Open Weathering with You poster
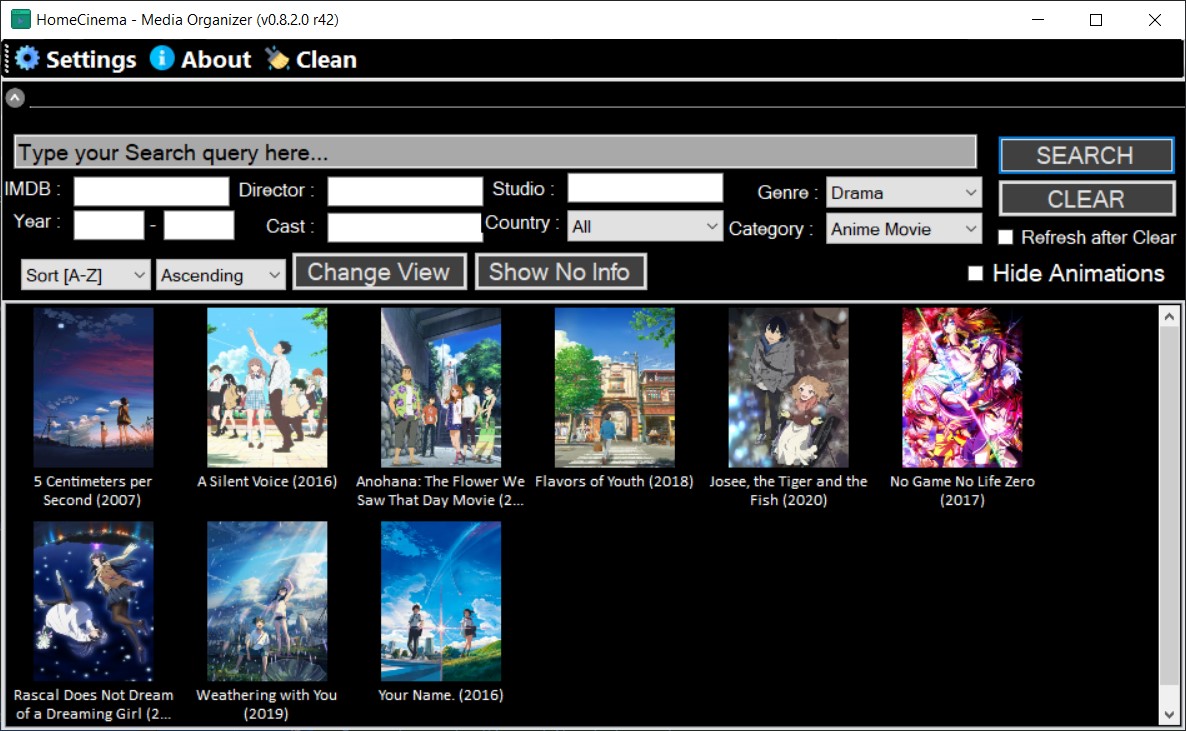The width and height of the screenshot is (1186, 731). [267, 601]
